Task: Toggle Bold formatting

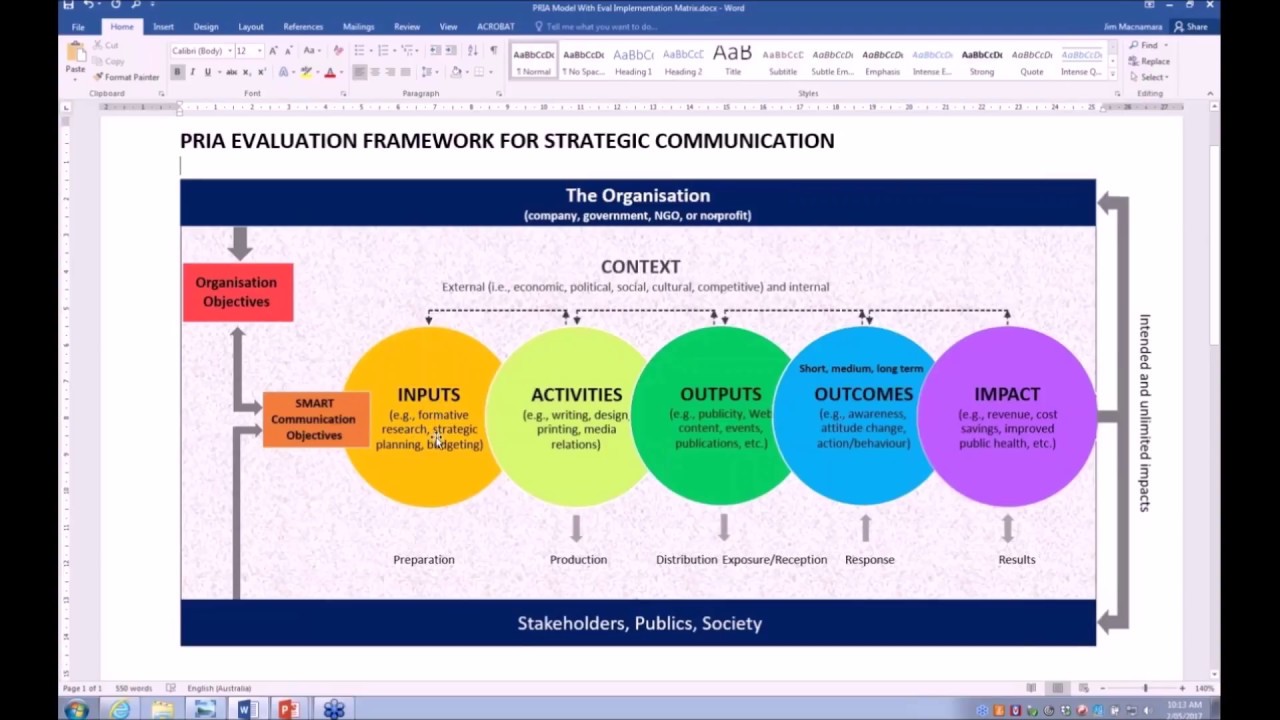Action: (x=177, y=72)
